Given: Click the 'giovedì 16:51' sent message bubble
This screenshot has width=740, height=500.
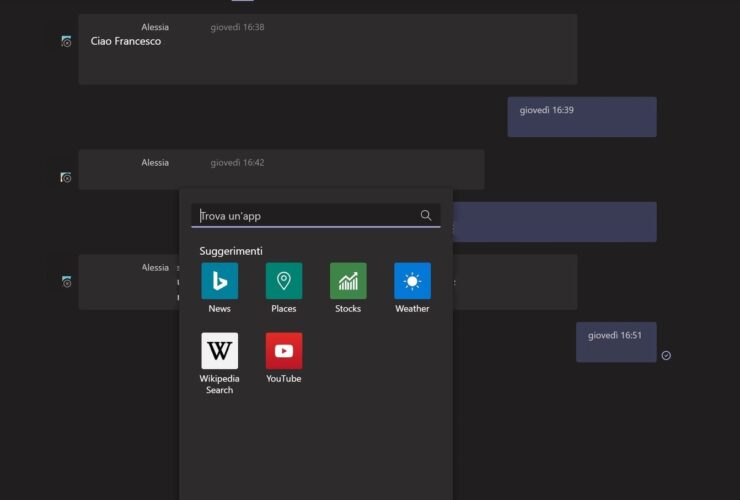Looking at the screenshot, I should pyautogui.click(x=616, y=342).
